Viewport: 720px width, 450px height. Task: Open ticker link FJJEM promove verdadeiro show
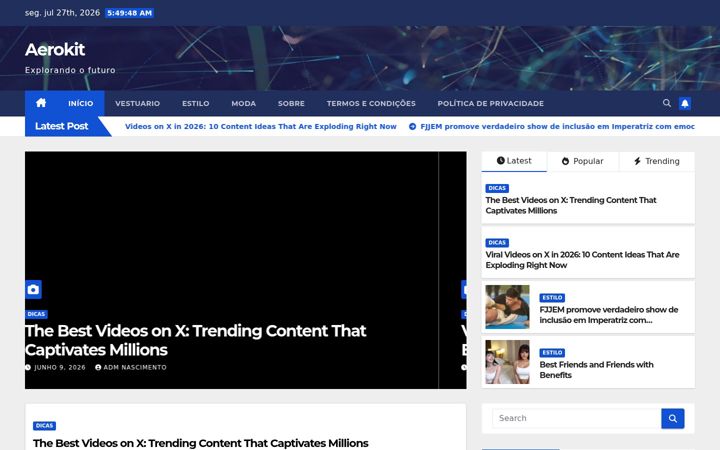click(x=557, y=127)
